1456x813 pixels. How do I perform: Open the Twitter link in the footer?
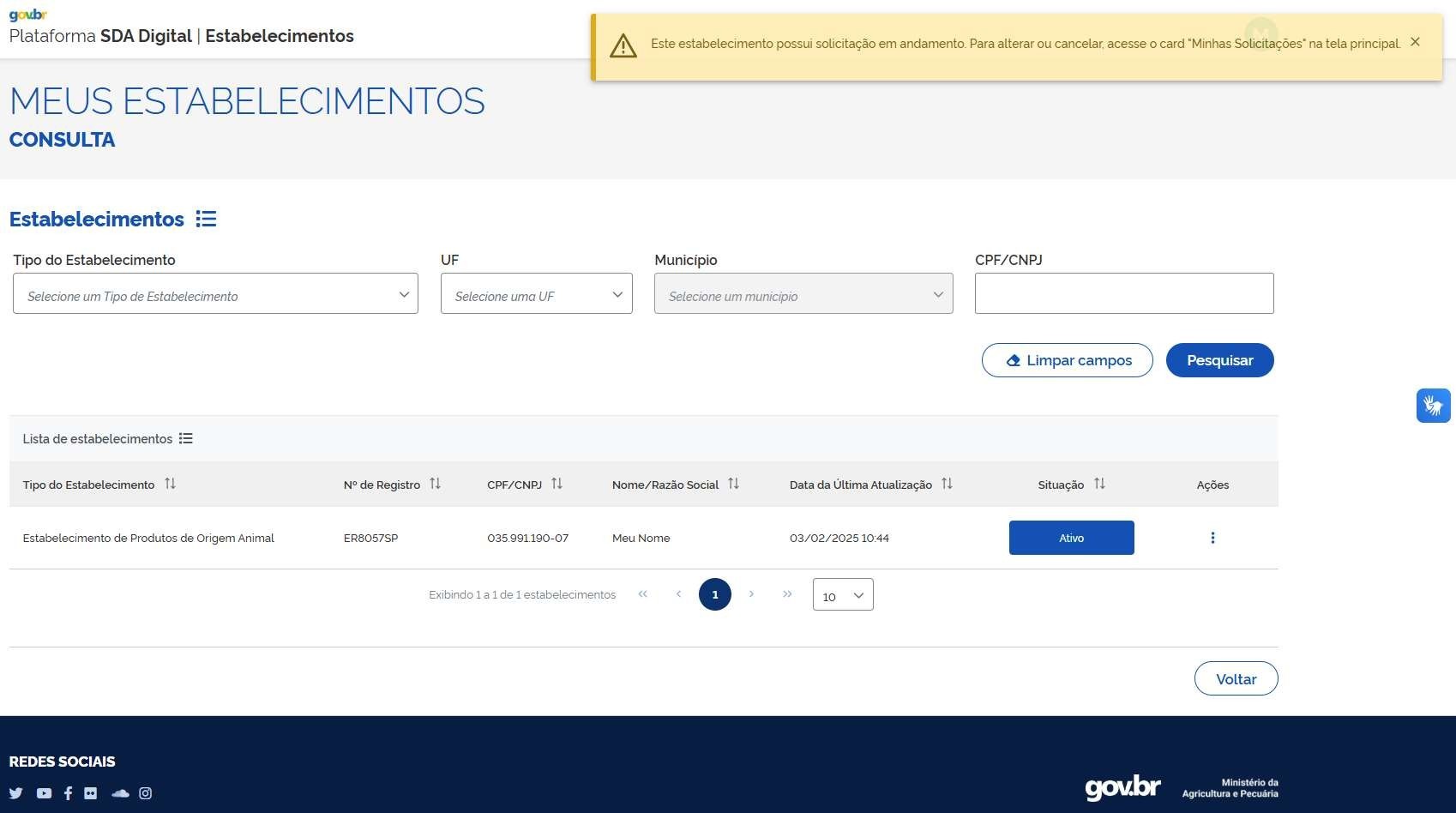pyautogui.click(x=15, y=793)
